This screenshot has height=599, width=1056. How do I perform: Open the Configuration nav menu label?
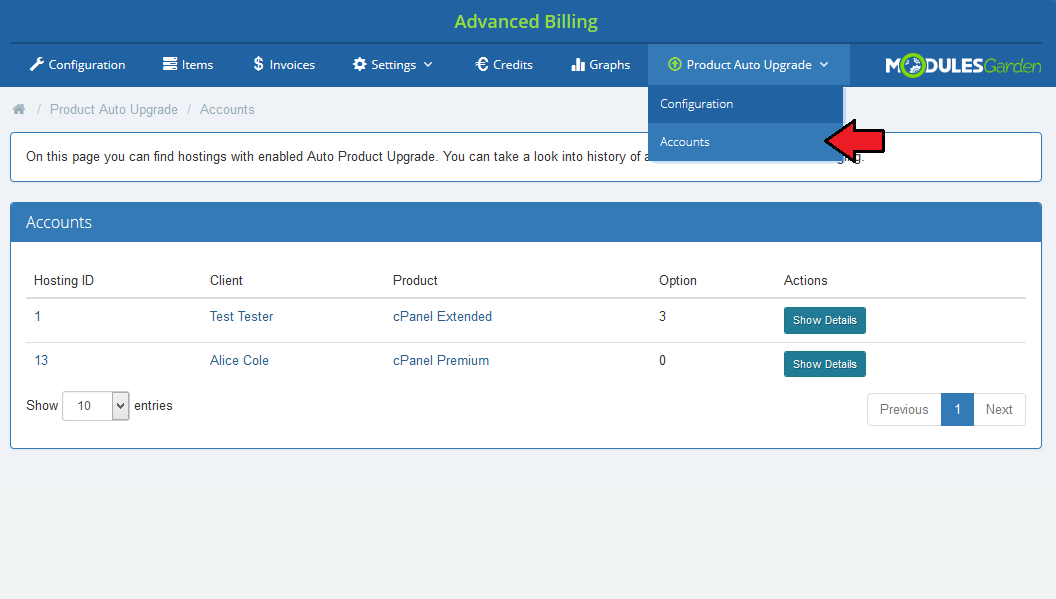(x=87, y=65)
